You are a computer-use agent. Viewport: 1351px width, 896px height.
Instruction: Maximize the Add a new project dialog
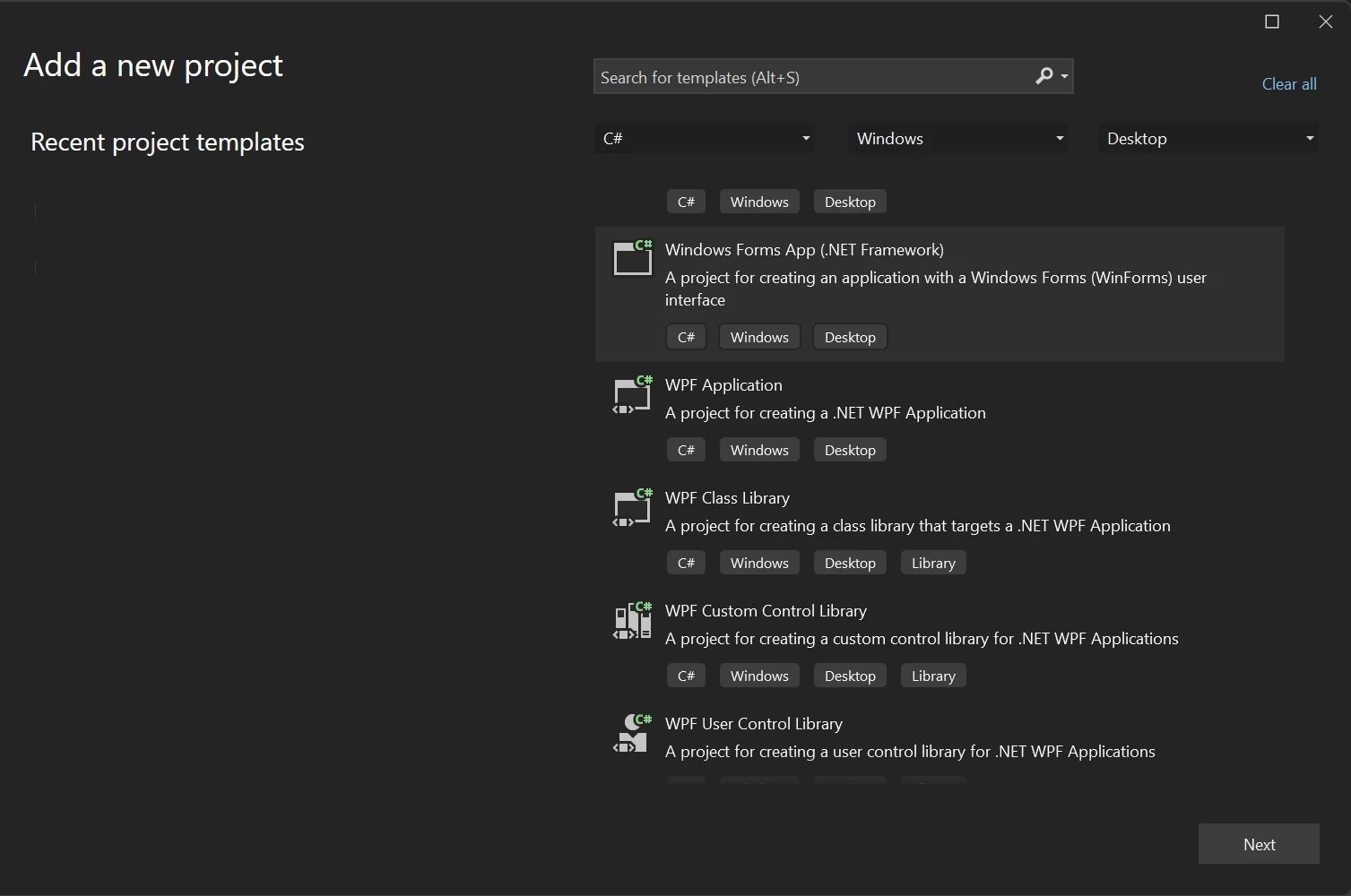[1271, 22]
